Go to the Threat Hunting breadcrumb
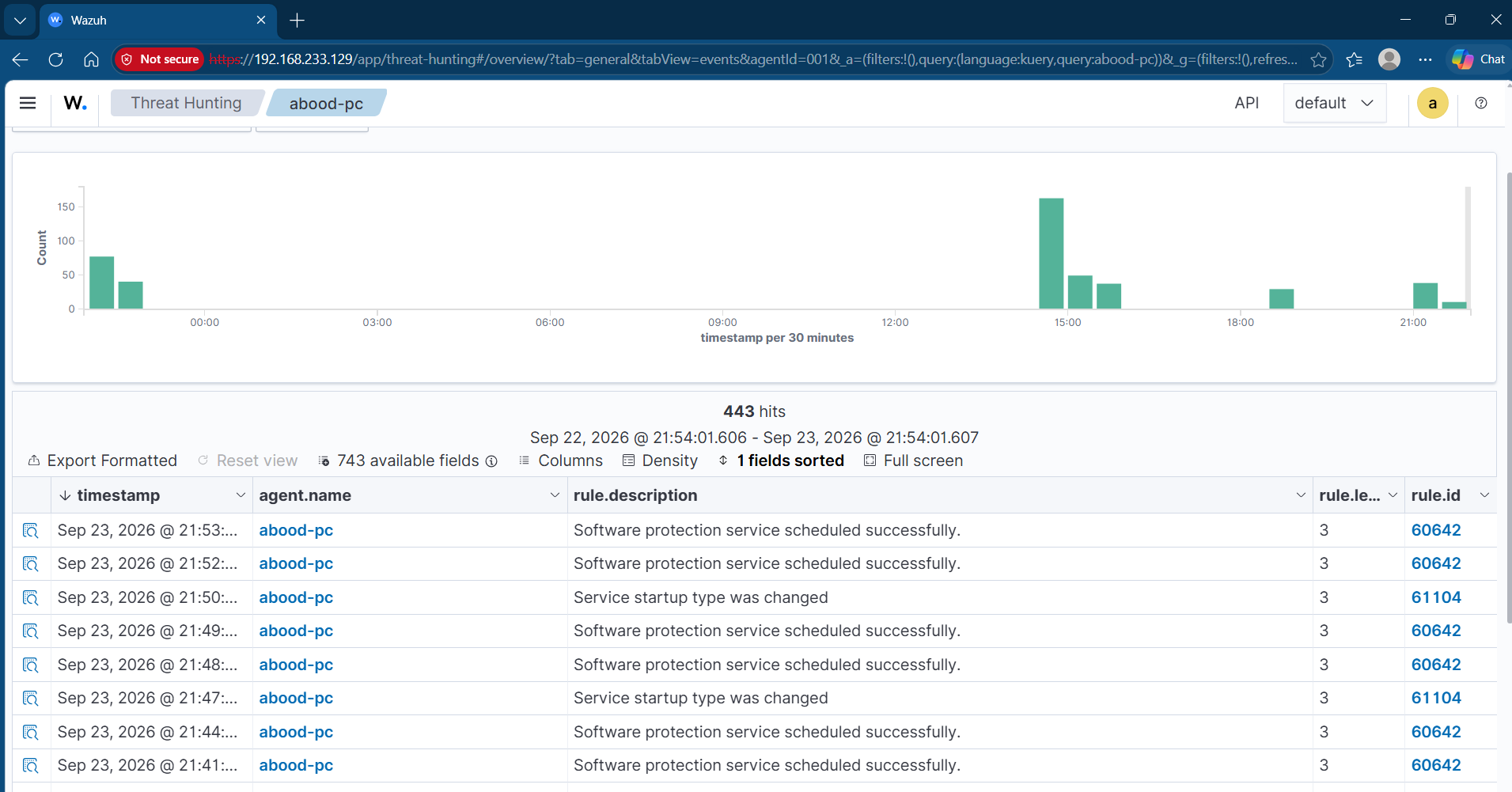The width and height of the screenshot is (1512, 792). click(187, 103)
